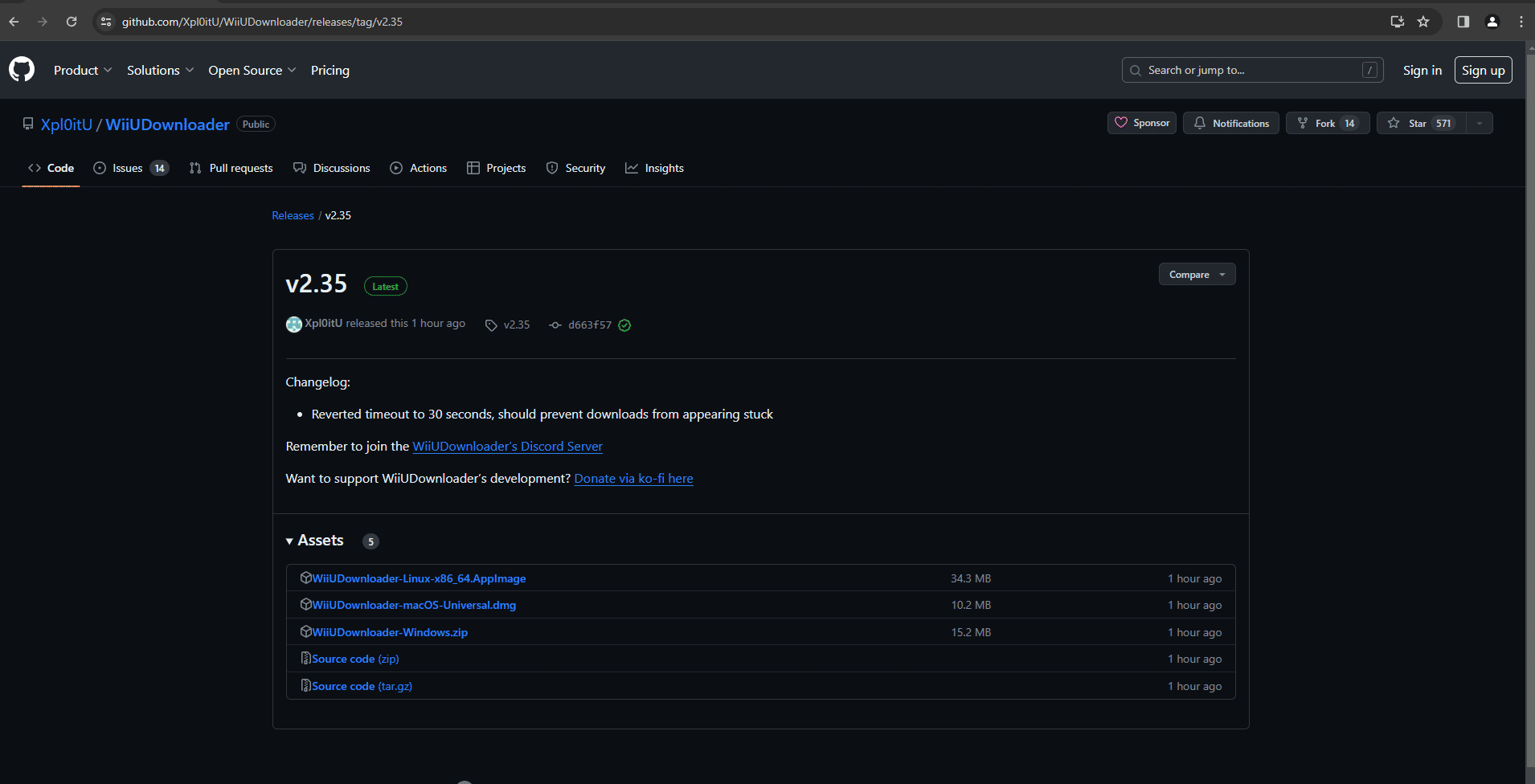Click the browser address bar URL
Image resolution: width=1535 pixels, height=784 pixels.
[262, 22]
